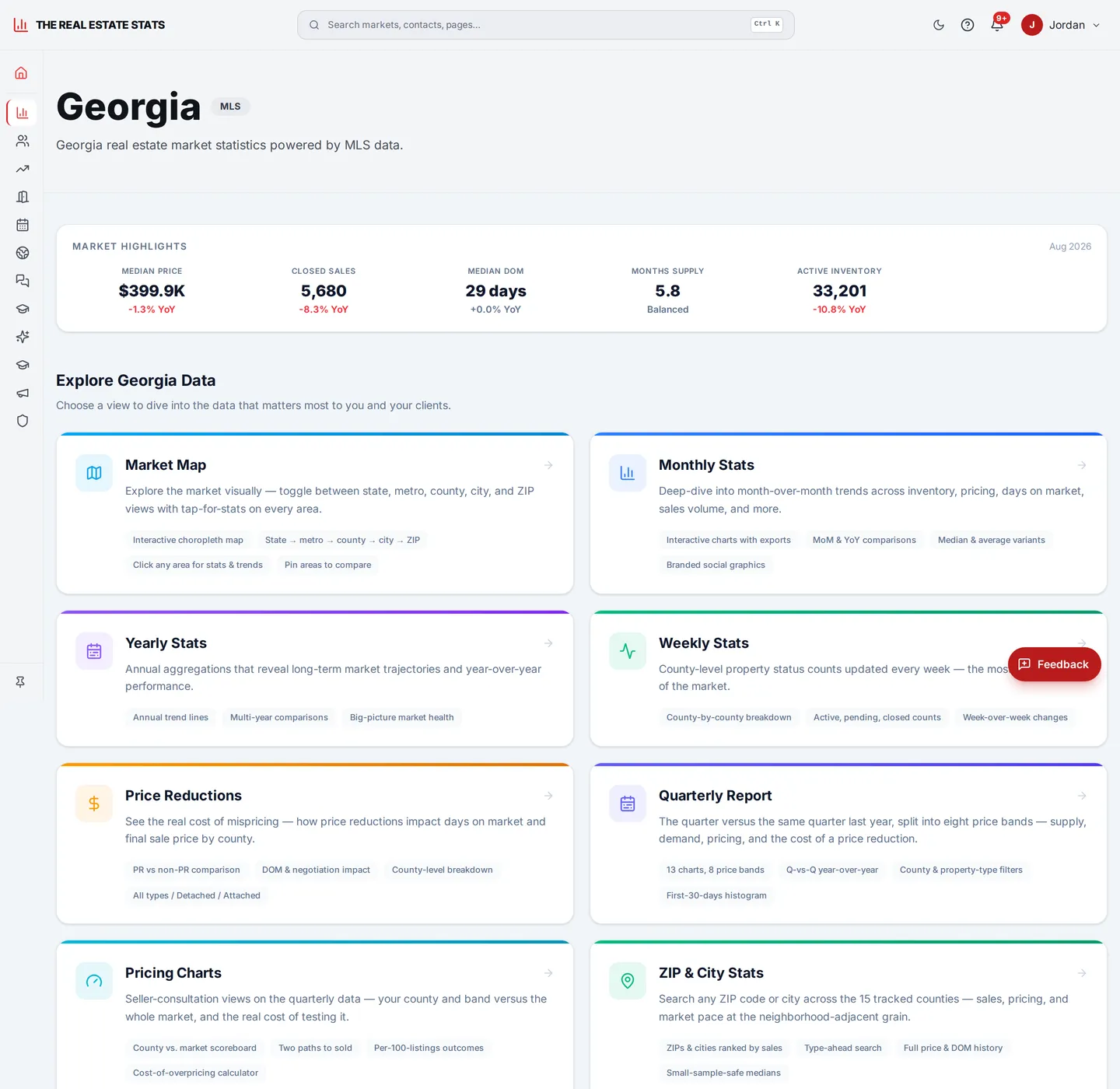Expand the Jordan user account menu
1120x1089 pixels.
pyautogui.click(x=1062, y=25)
